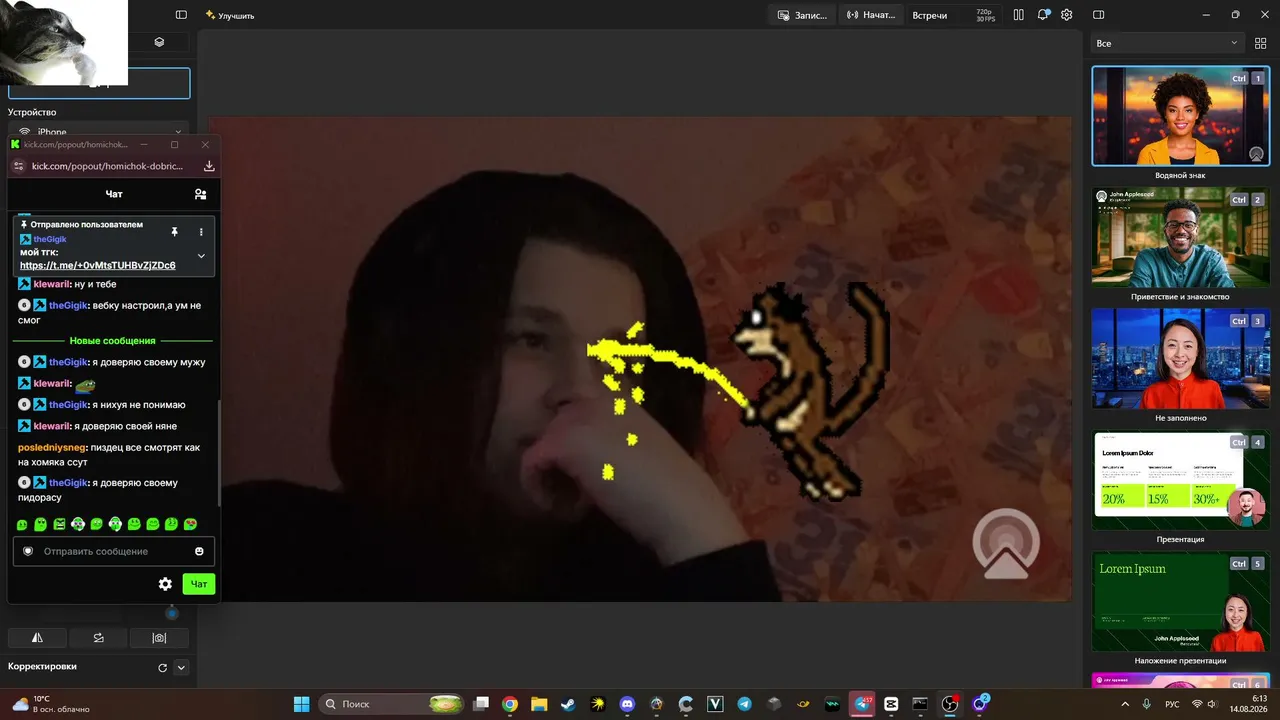Select the Презентация scene thumbnail

tap(1180, 480)
